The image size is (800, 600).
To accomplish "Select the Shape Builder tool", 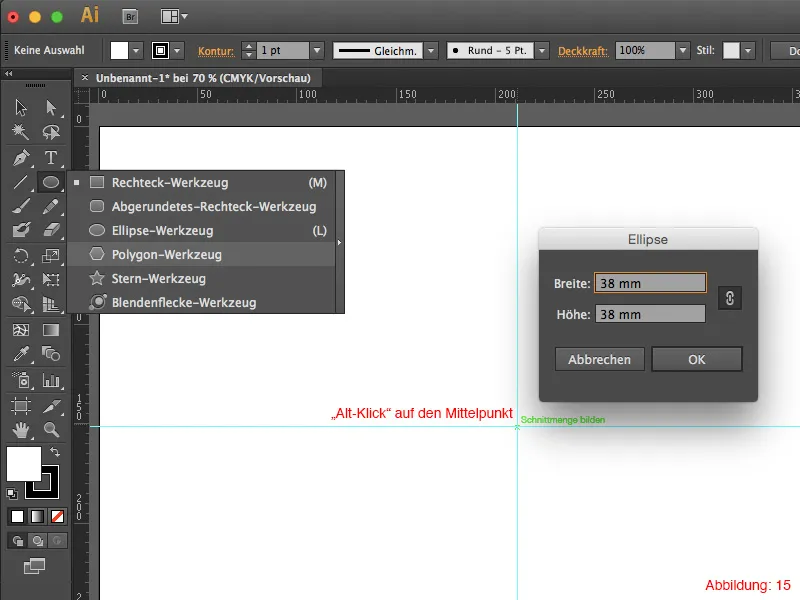I will (21, 304).
